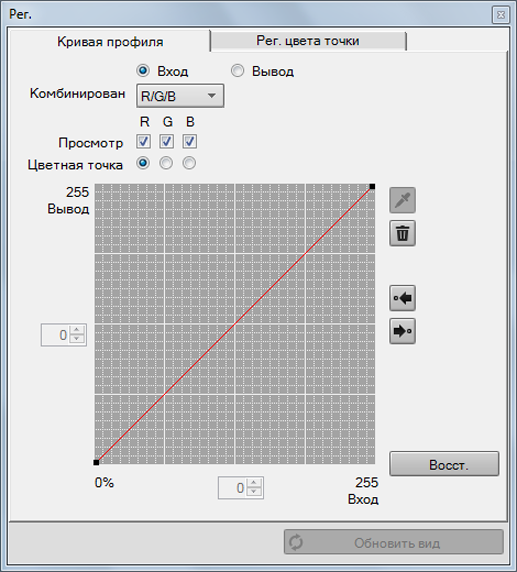Click the output value input field beside graph
The height and width of the screenshot is (572, 517).
pos(55,335)
